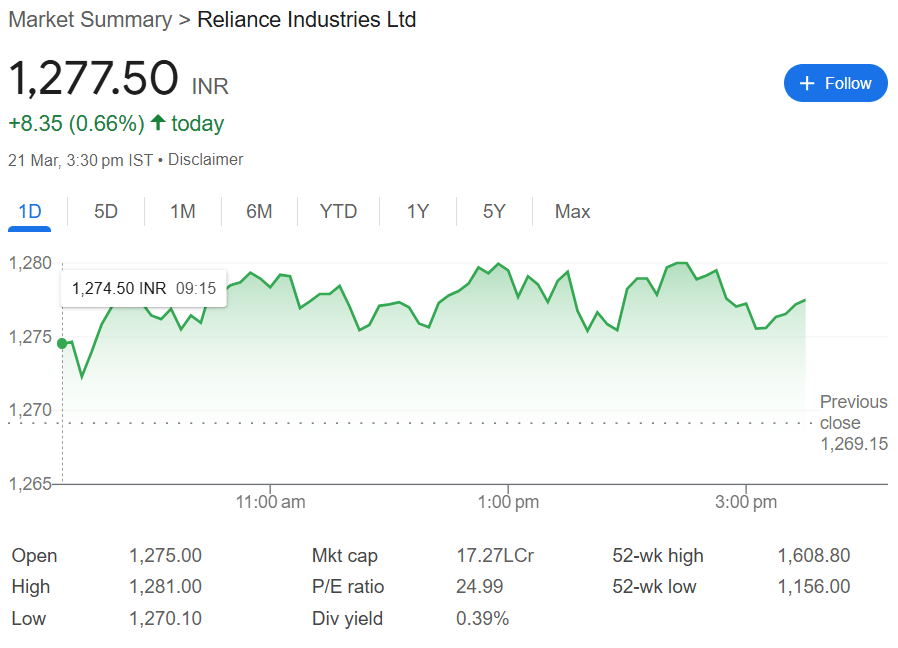Click the 52-wk high label
This screenshot has width=898, height=648.
pyautogui.click(x=658, y=556)
